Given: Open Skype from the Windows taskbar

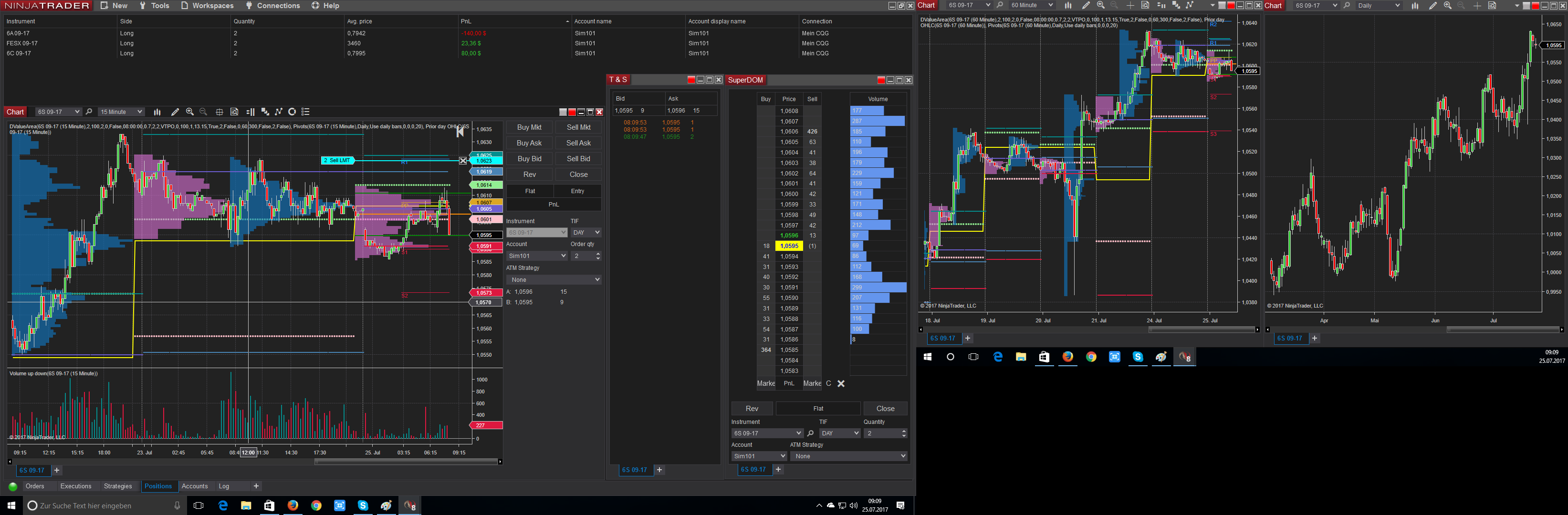Looking at the screenshot, I should tap(363, 506).
